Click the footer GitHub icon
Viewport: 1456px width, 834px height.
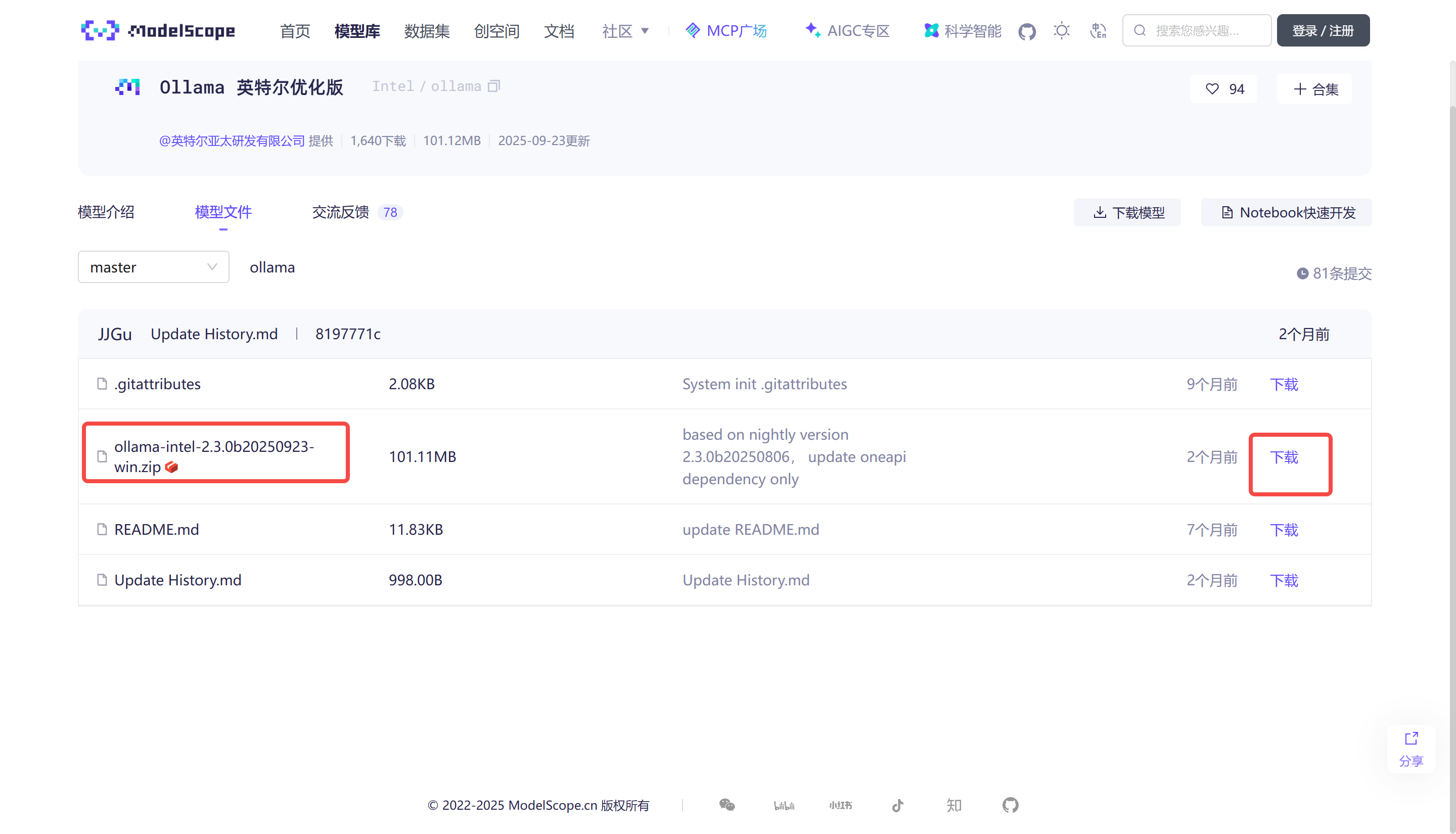1011,805
